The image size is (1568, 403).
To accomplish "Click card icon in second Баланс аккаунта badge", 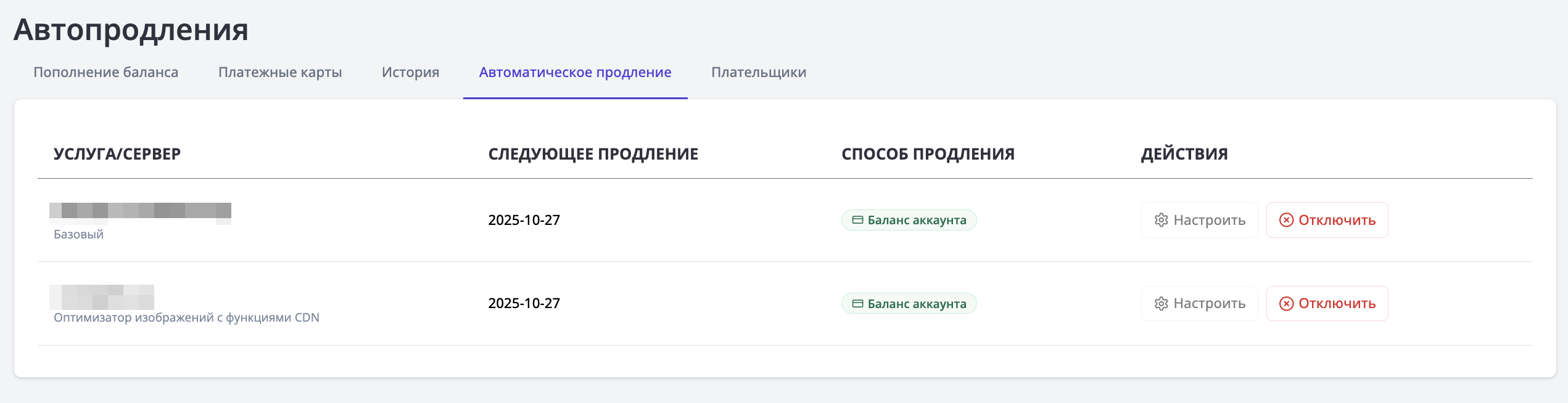I will pyautogui.click(x=857, y=303).
